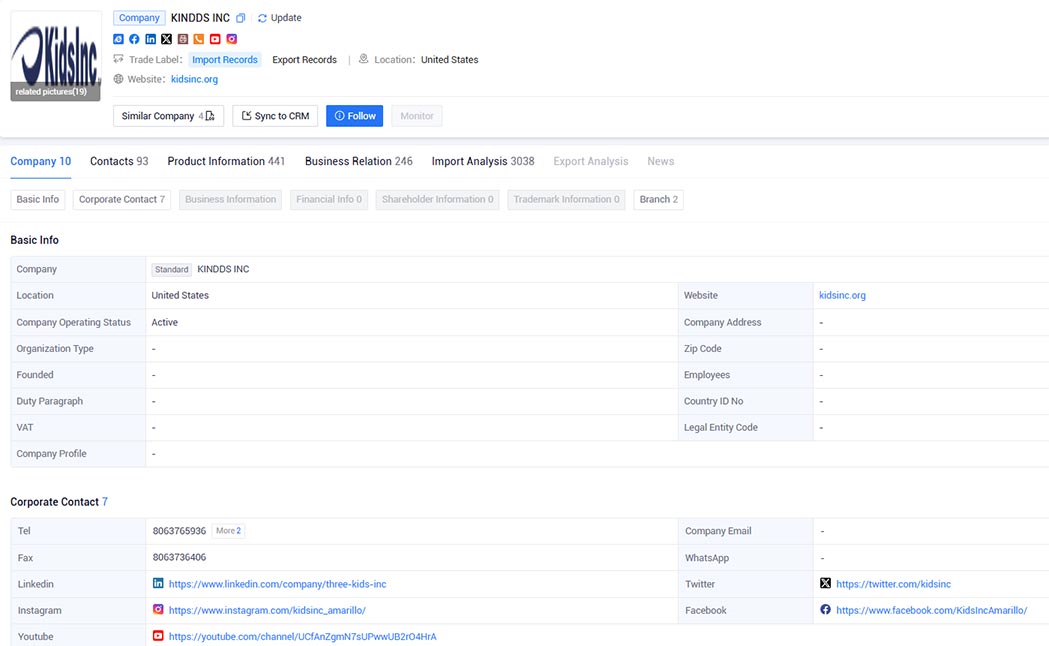1049x646 pixels.
Task: Select the Import Records trade label
Action: (x=225, y=60)
